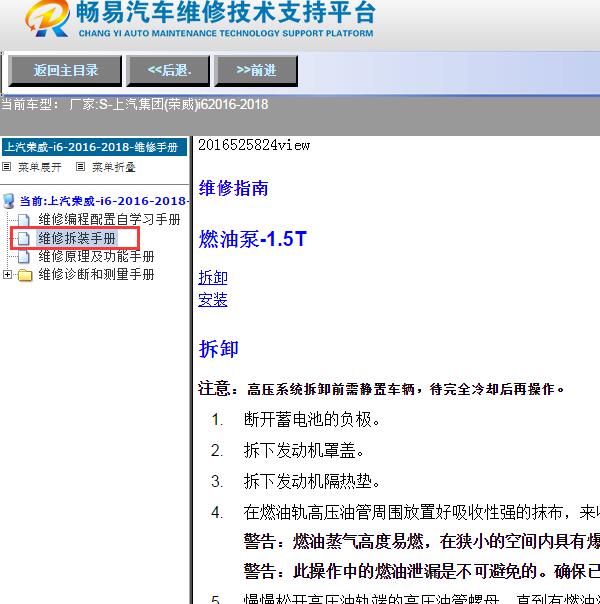Click the computer icon of the root tree node

[x=8, y=201]
